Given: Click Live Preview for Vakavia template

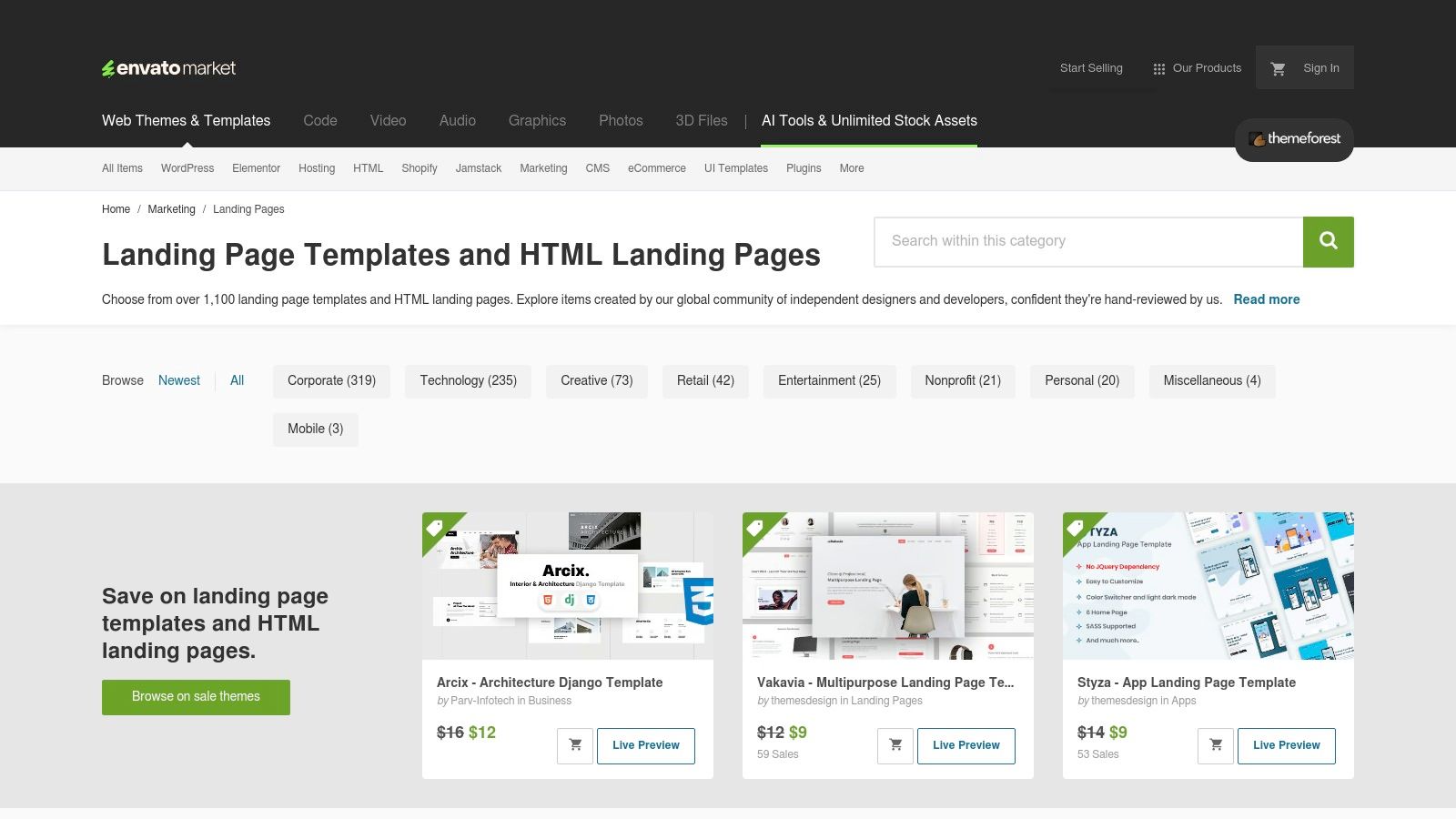Looking at the screenshot, I should [966, 744].
